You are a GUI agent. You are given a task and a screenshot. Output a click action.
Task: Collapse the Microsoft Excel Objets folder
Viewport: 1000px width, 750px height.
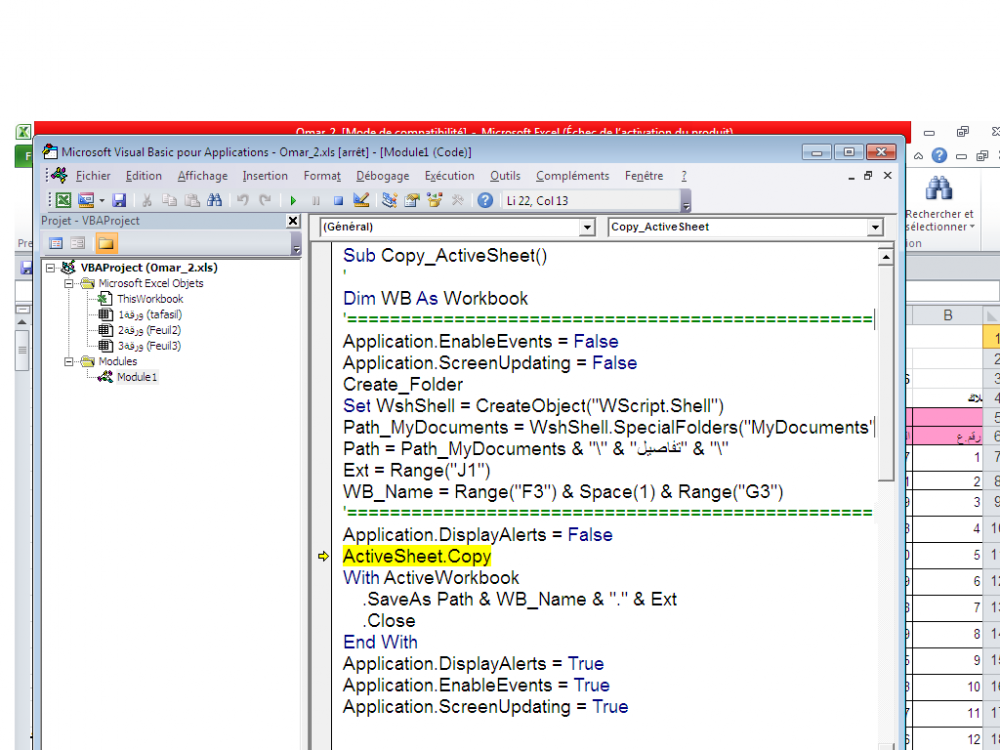click(x=68, y=283)
